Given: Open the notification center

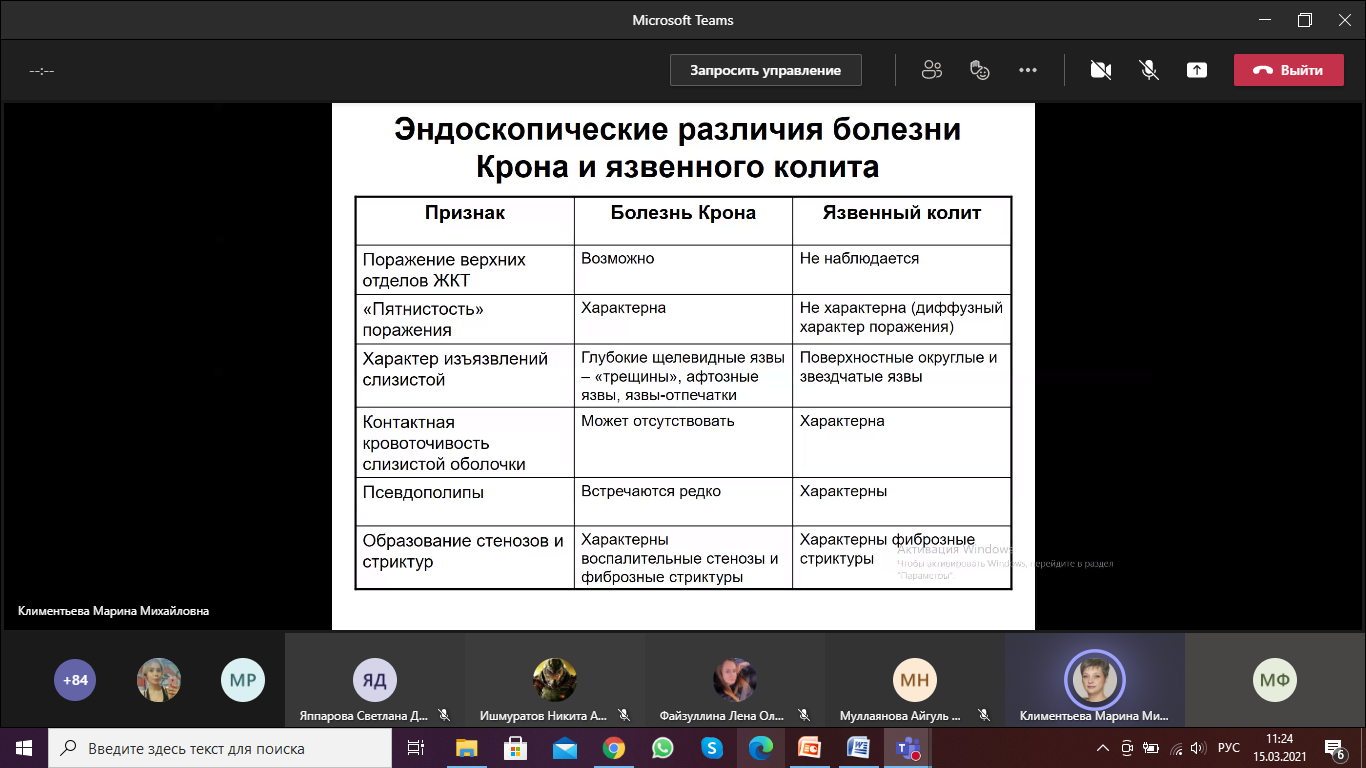Looking at the screenshot, I should point(1335,748).
